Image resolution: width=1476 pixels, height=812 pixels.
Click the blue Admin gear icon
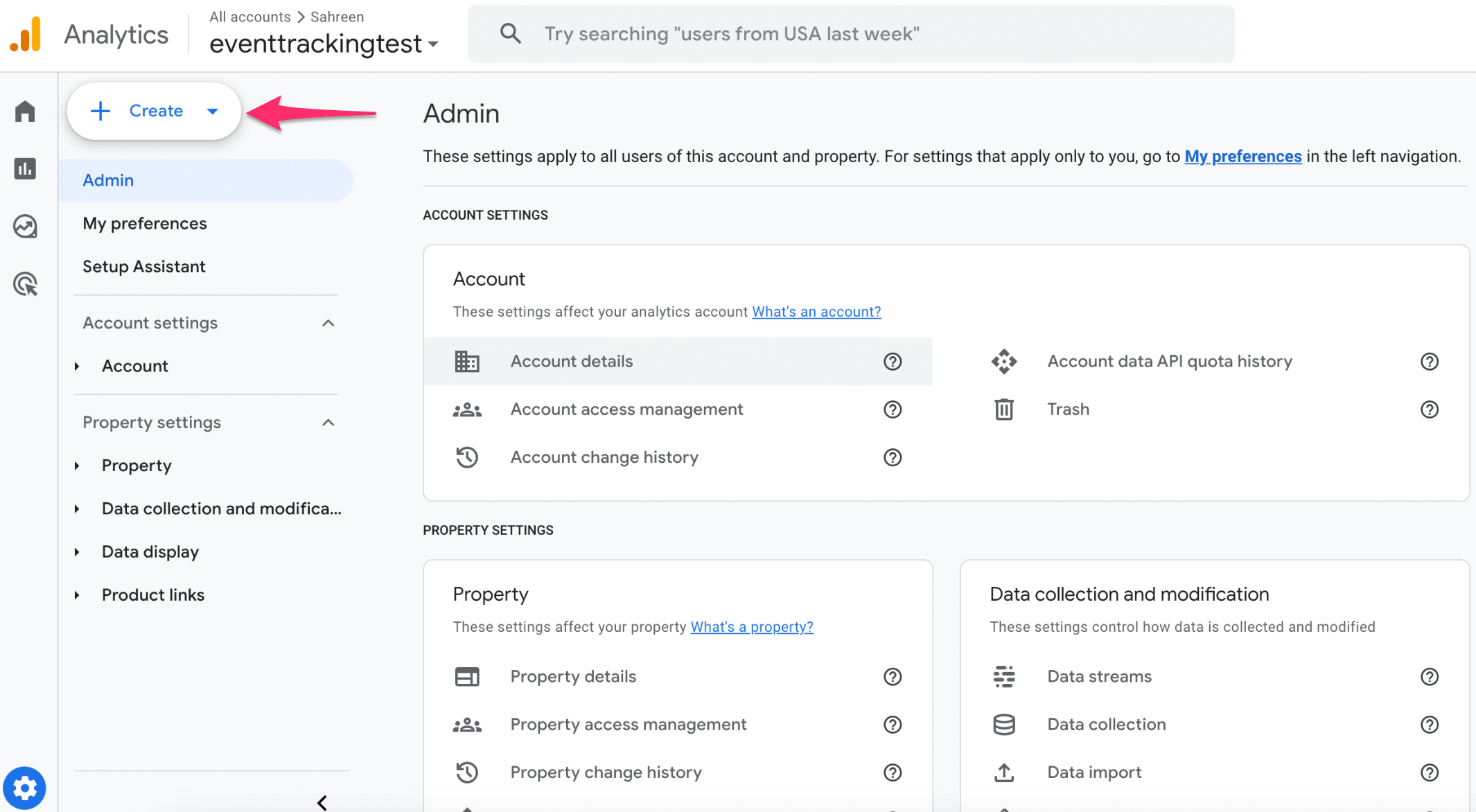coord(25,788)
